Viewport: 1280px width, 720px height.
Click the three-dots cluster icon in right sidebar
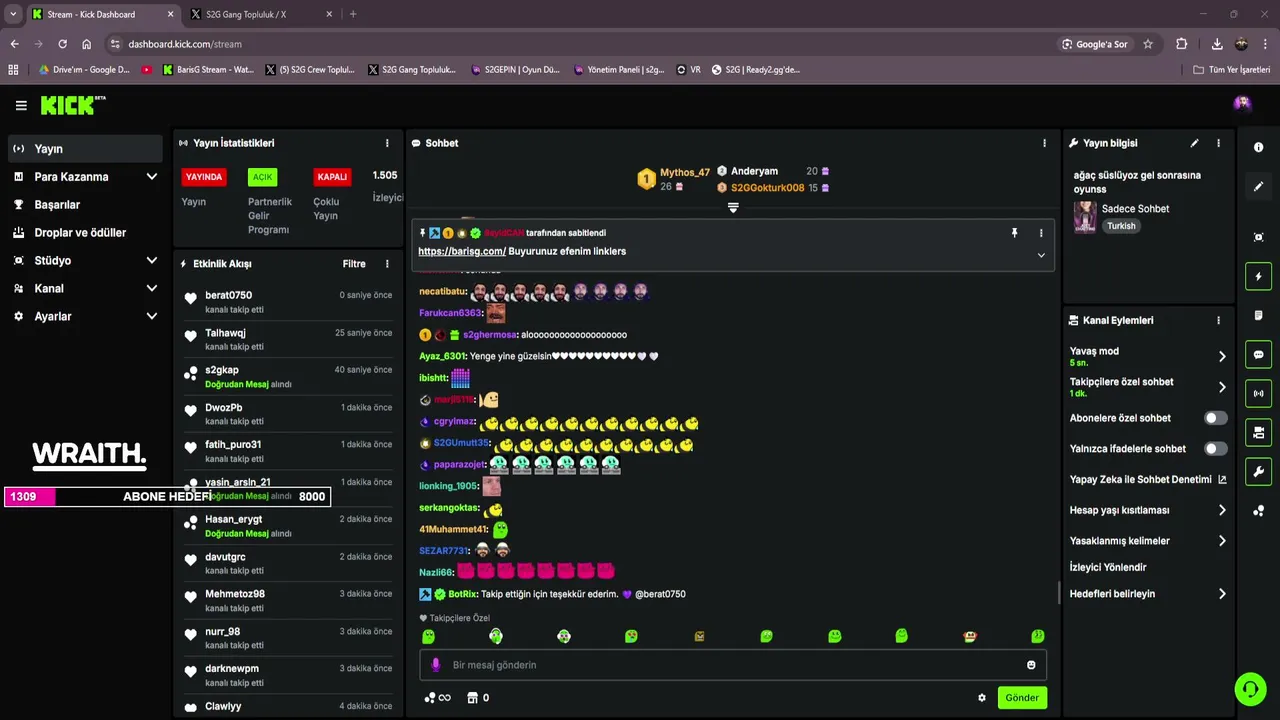pyautogui.click(x=1258, y=511)
